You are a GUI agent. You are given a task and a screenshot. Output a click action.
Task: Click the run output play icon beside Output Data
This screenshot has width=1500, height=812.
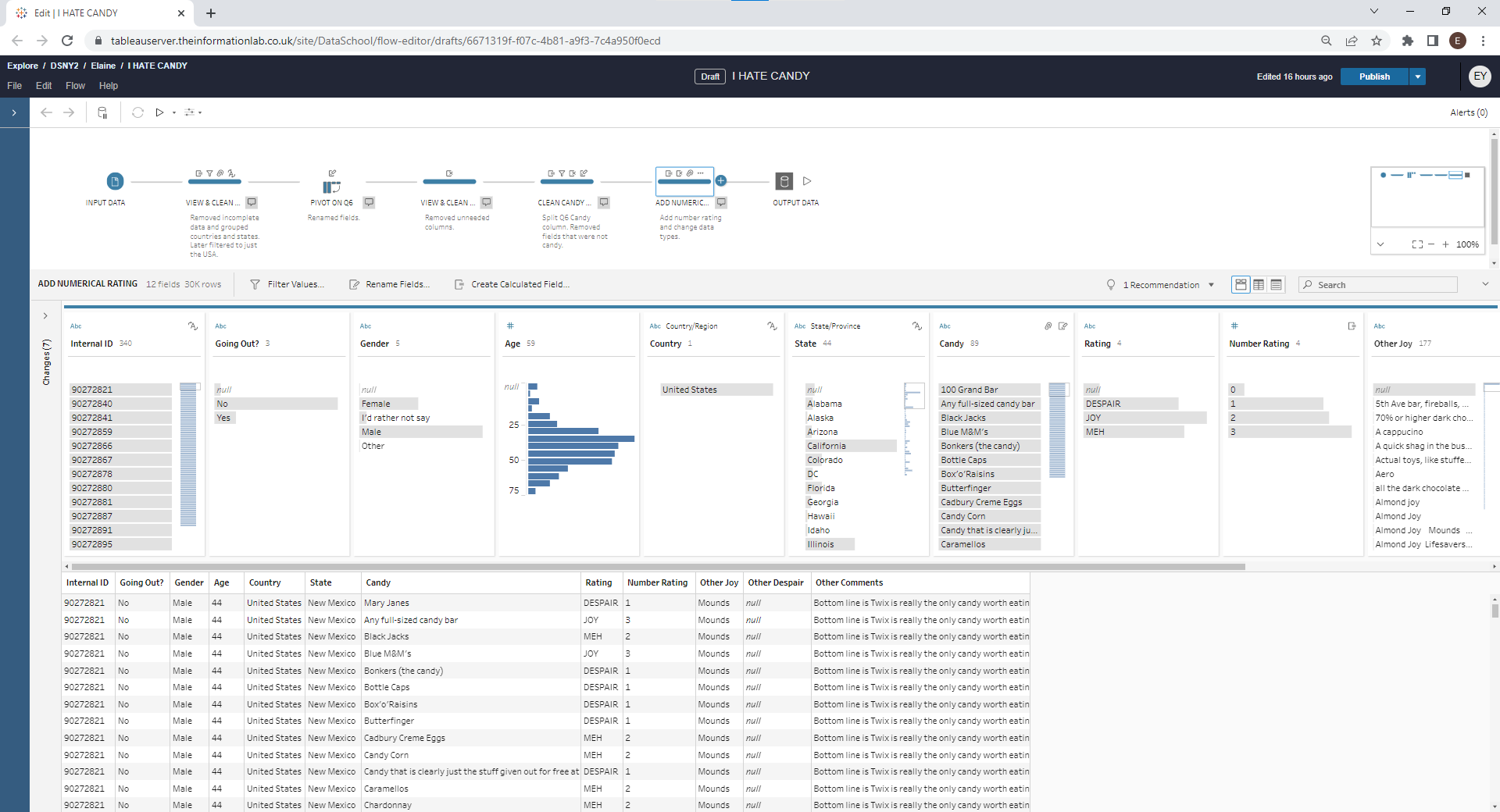[807, 181]
